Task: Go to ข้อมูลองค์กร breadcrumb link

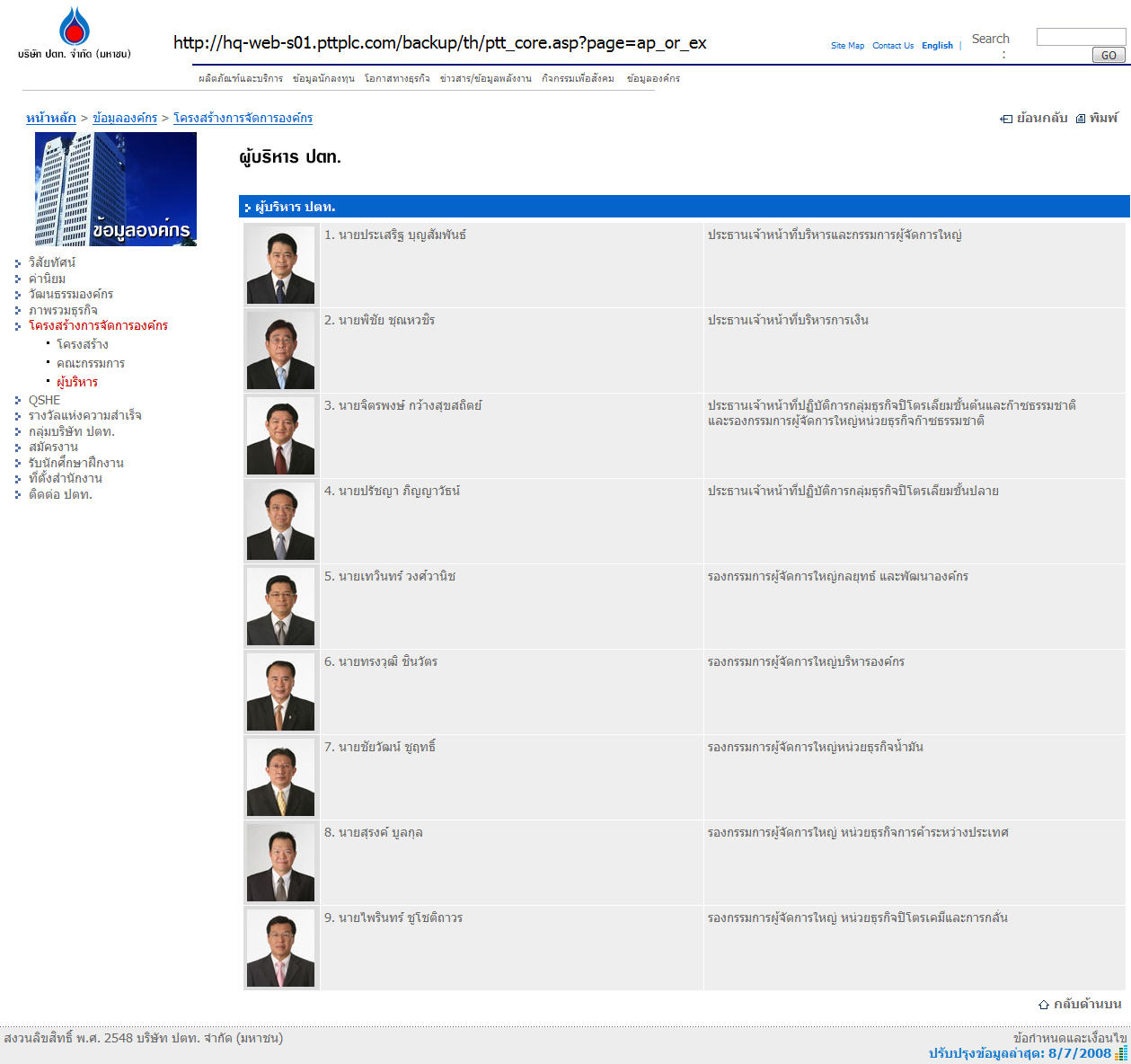Action: [125, 119]
